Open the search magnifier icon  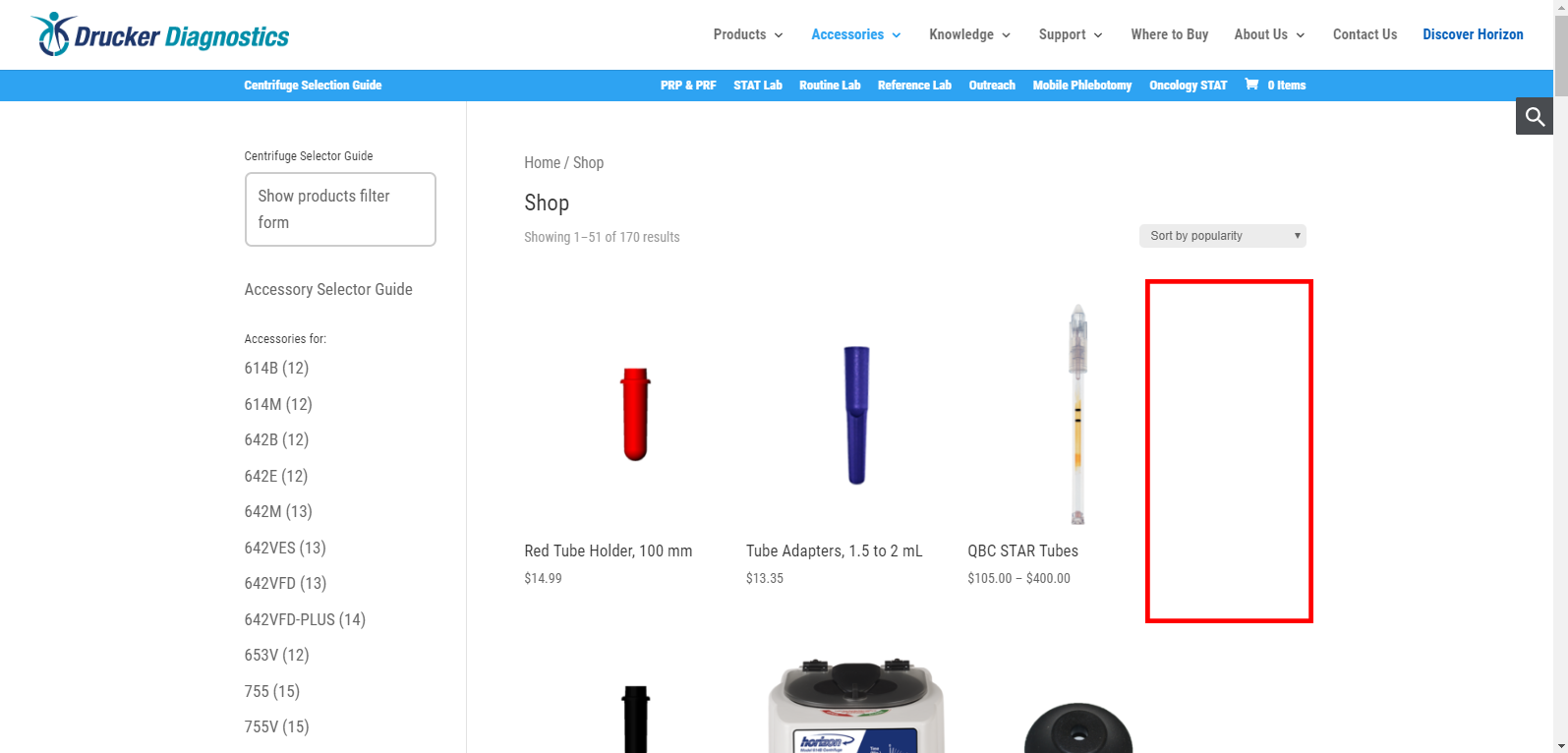coord(1535,117)
